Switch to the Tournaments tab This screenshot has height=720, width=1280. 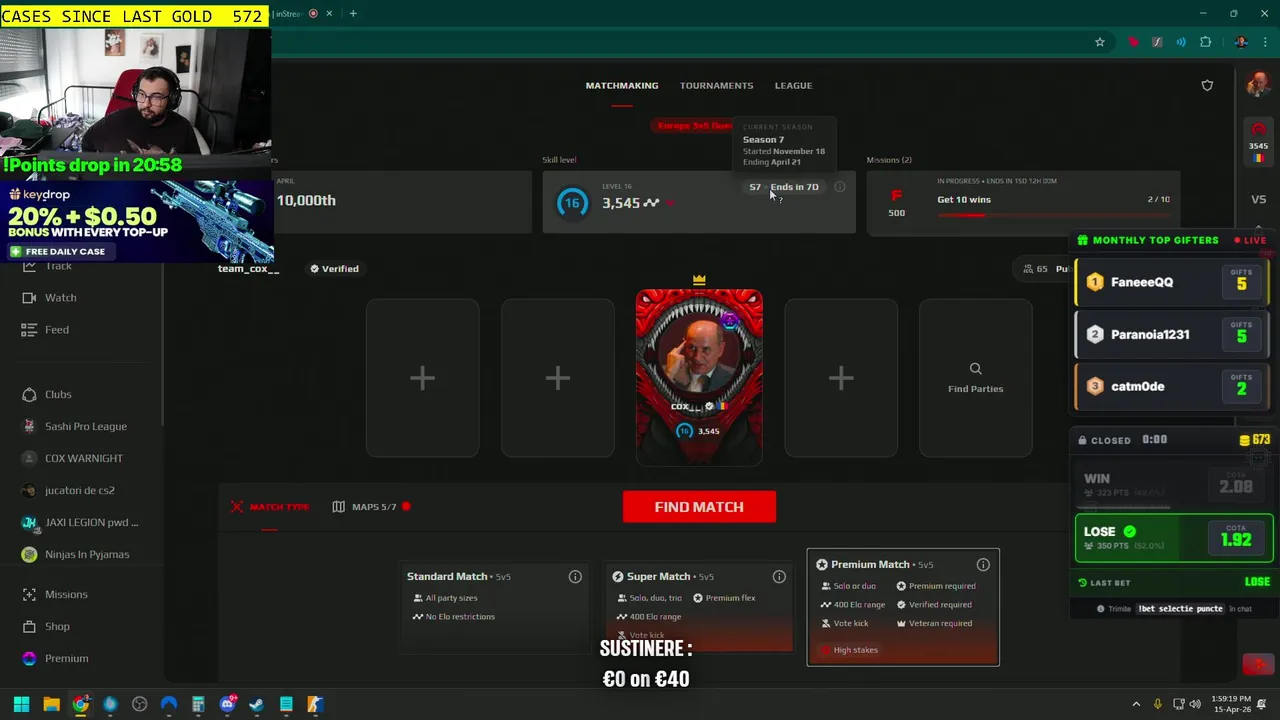pos(716,85)
